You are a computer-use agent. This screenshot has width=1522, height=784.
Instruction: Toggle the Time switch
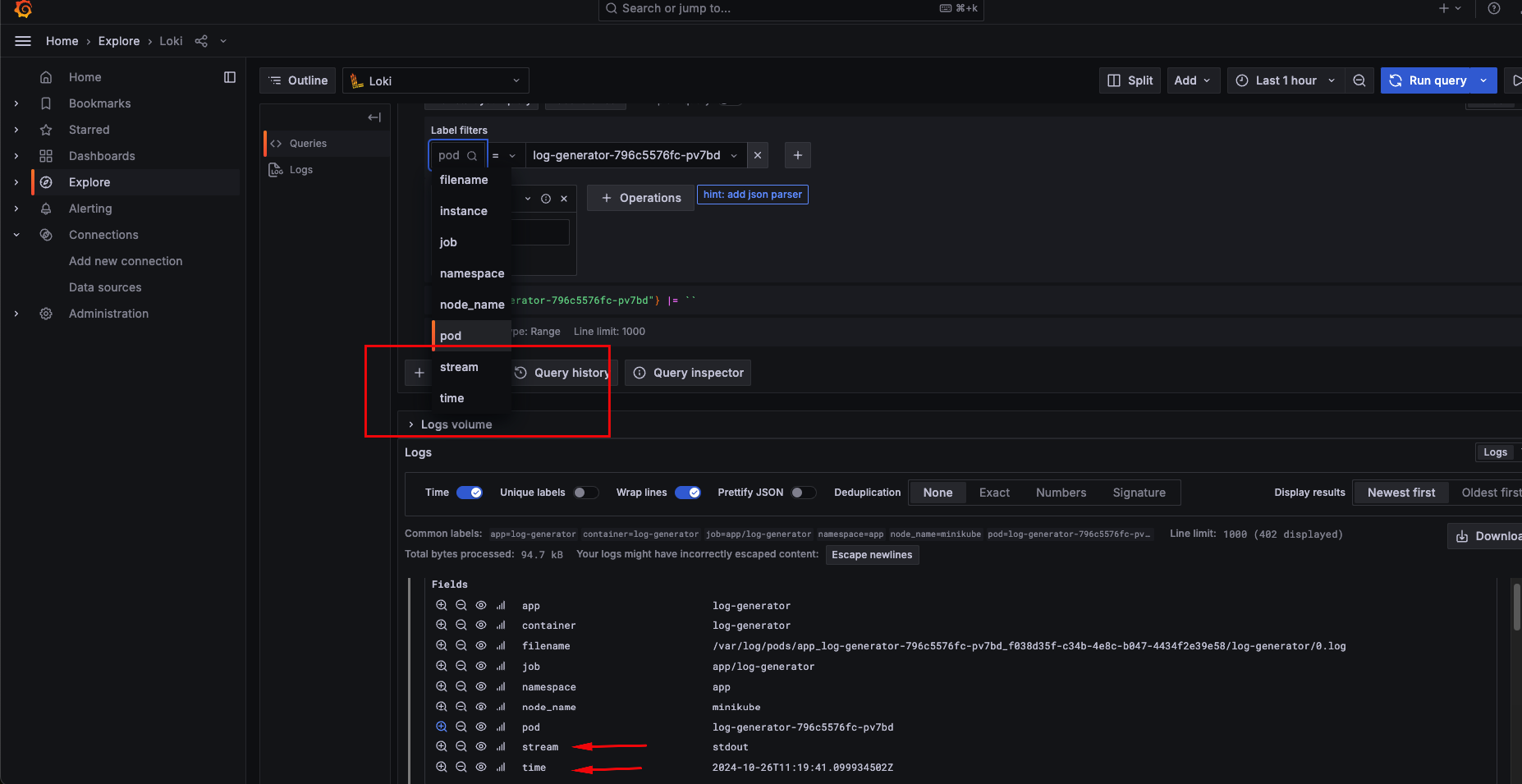pos(470,493)
